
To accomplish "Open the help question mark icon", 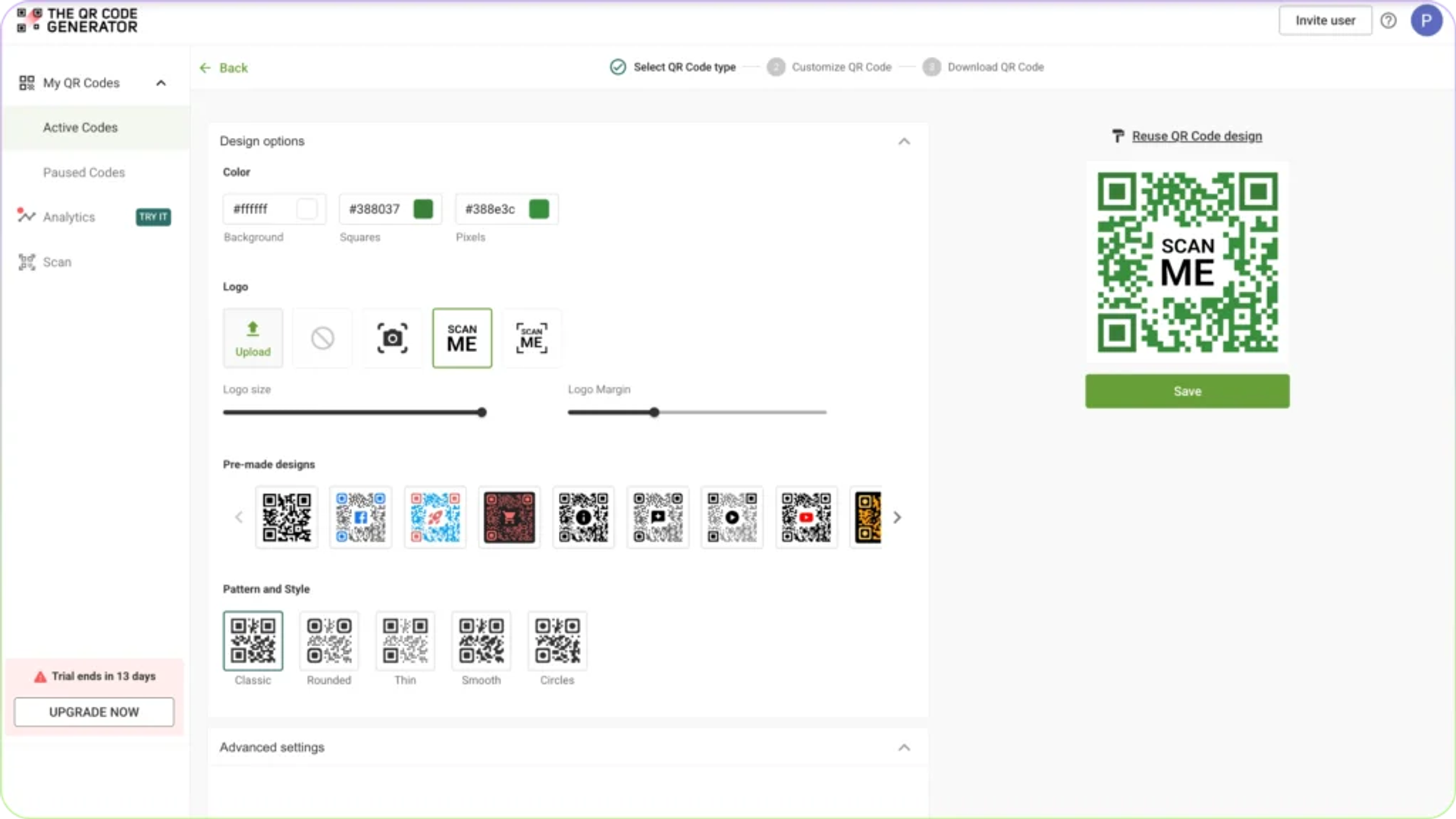I will tap(1389, 20).
